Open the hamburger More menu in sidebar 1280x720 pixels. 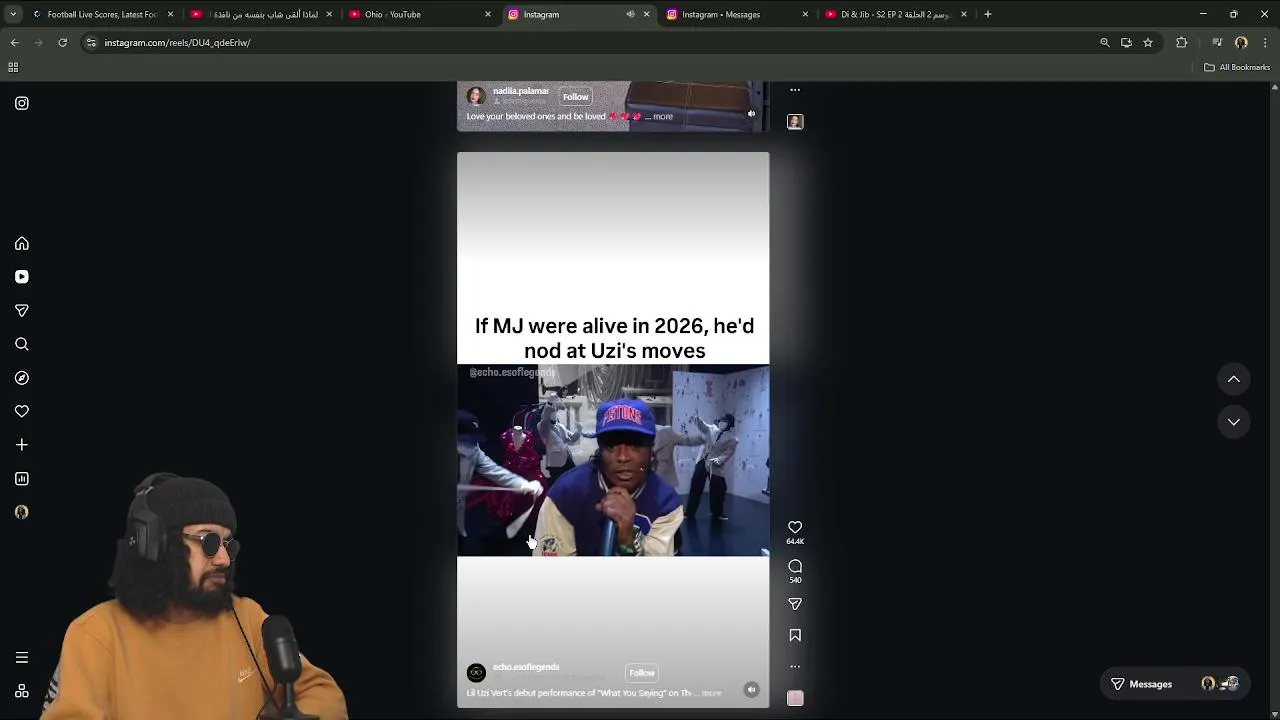22,658
